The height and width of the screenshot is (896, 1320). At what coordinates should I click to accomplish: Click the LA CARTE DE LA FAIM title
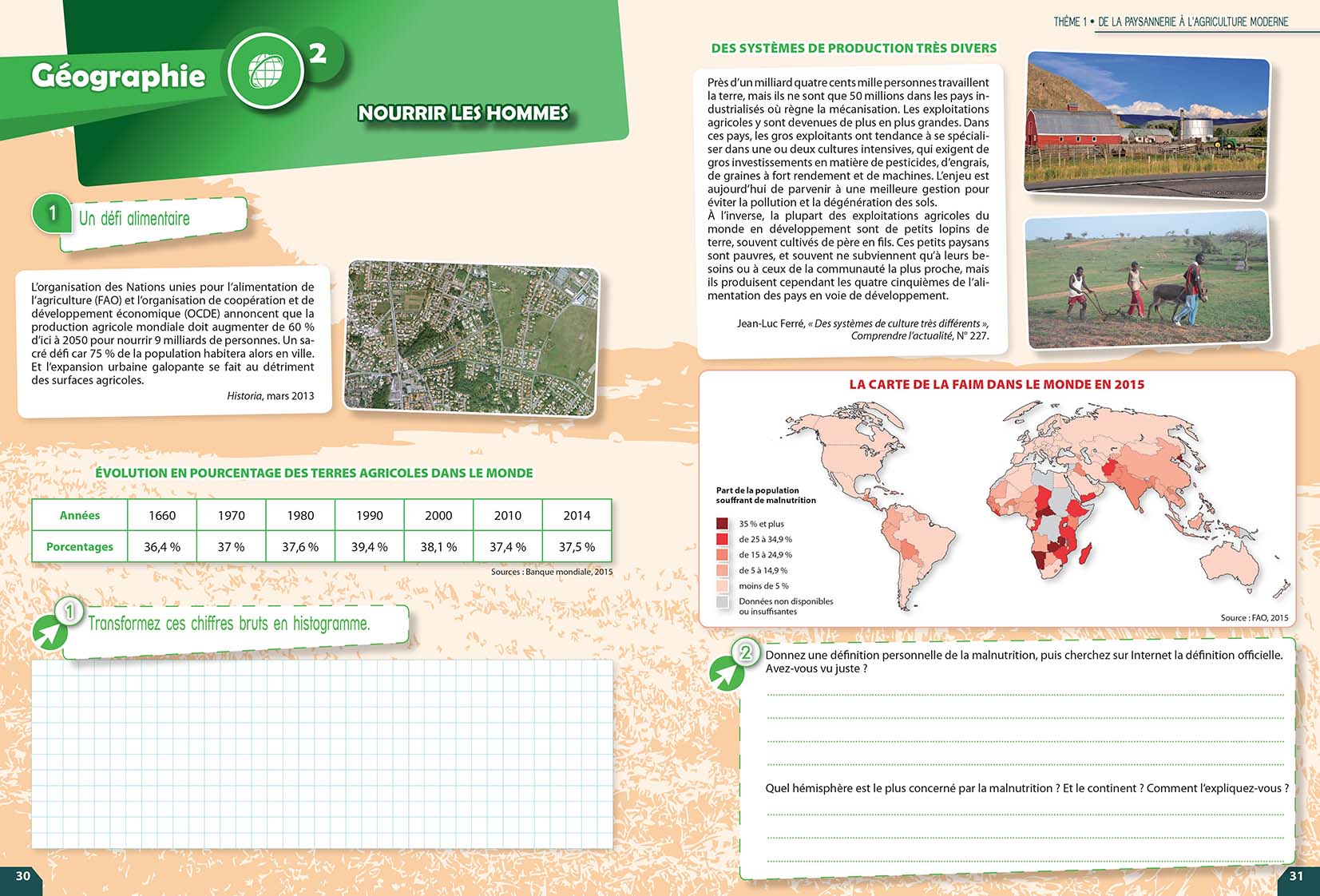[x=997, y=384]
